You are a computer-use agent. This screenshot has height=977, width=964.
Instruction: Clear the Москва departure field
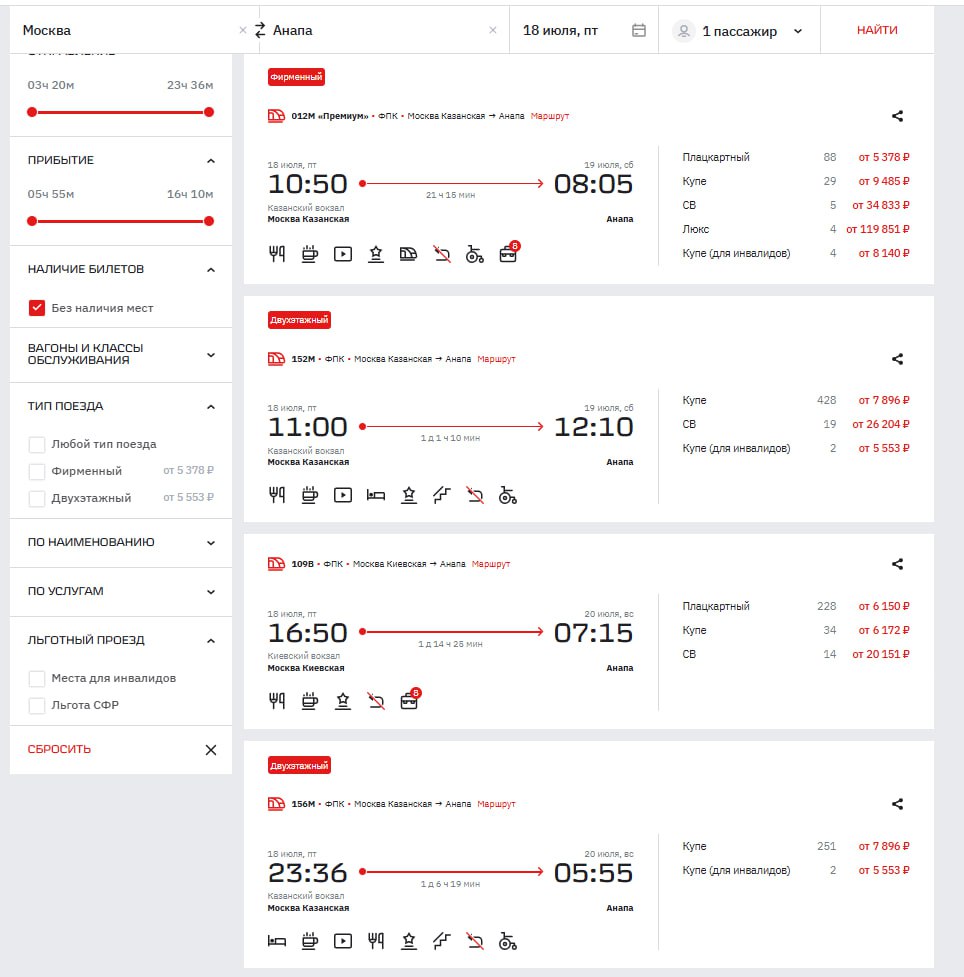pyautogui.click(x=242, y=30)
